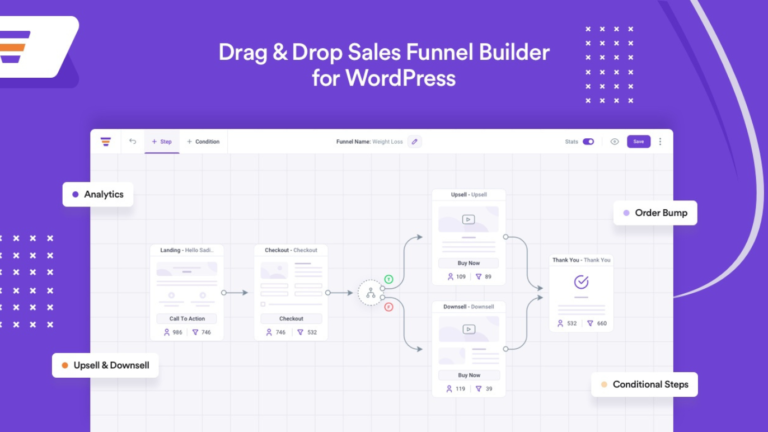Click the Order Bump label
The image size is (768, 432).
655,213
